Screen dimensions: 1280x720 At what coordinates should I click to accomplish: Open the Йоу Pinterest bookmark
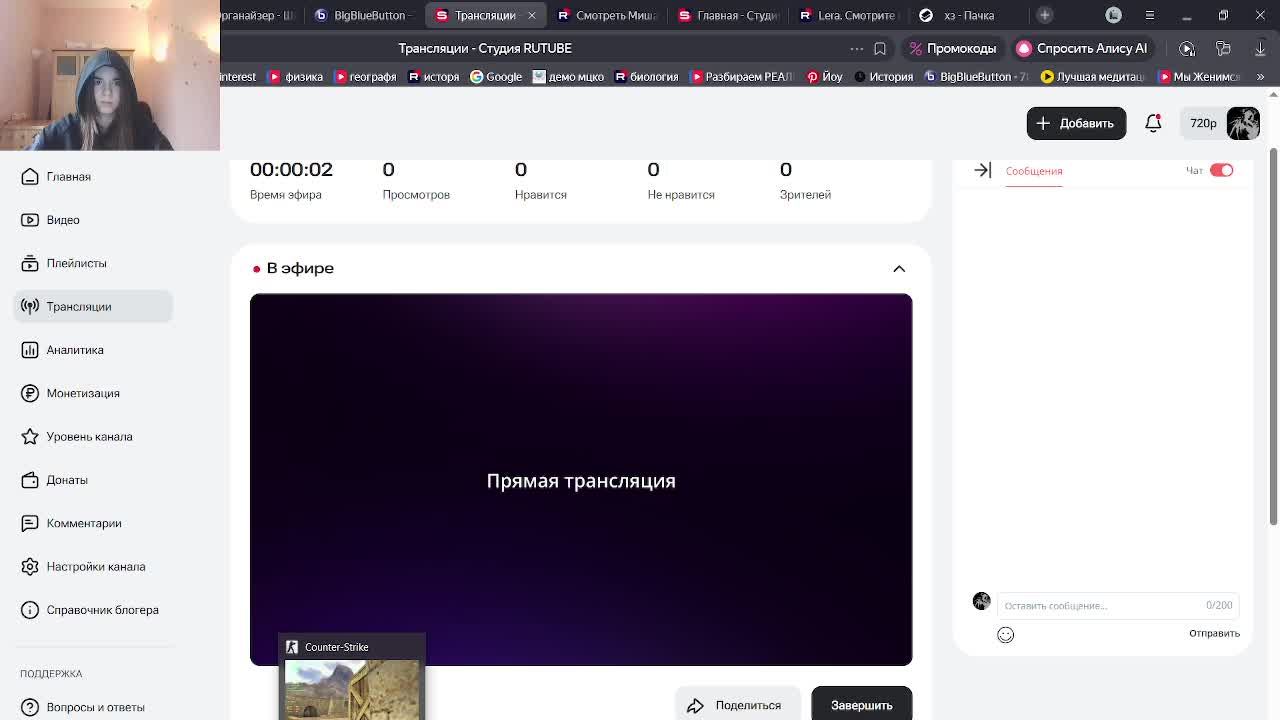coord(825,76)
